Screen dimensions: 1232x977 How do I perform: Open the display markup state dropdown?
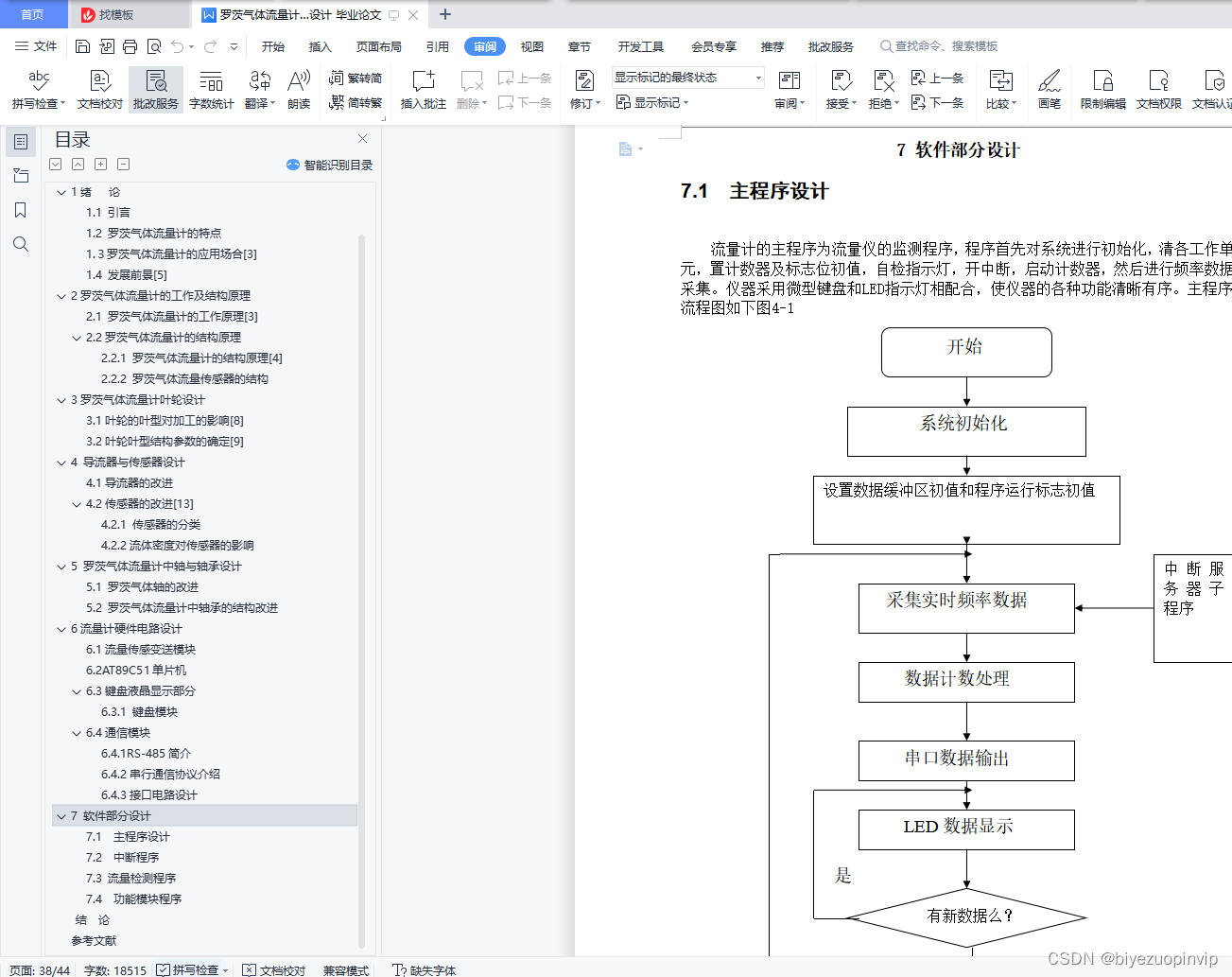click(x=687, y=78)
